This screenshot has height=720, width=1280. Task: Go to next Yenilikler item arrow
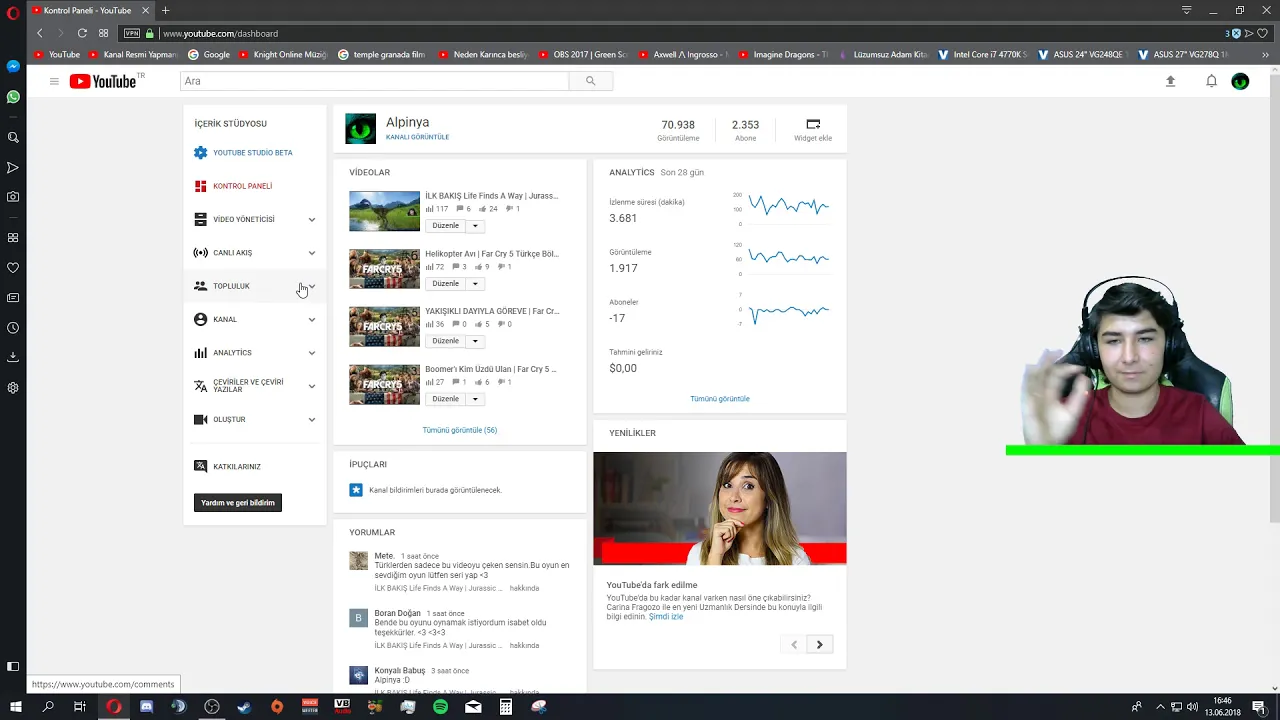(820, 645)
